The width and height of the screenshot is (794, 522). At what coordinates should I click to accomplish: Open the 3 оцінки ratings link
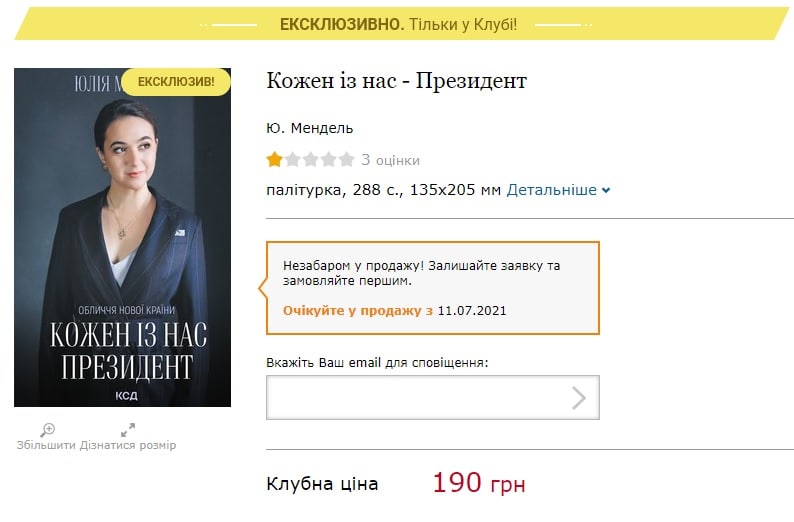point(390,160)
